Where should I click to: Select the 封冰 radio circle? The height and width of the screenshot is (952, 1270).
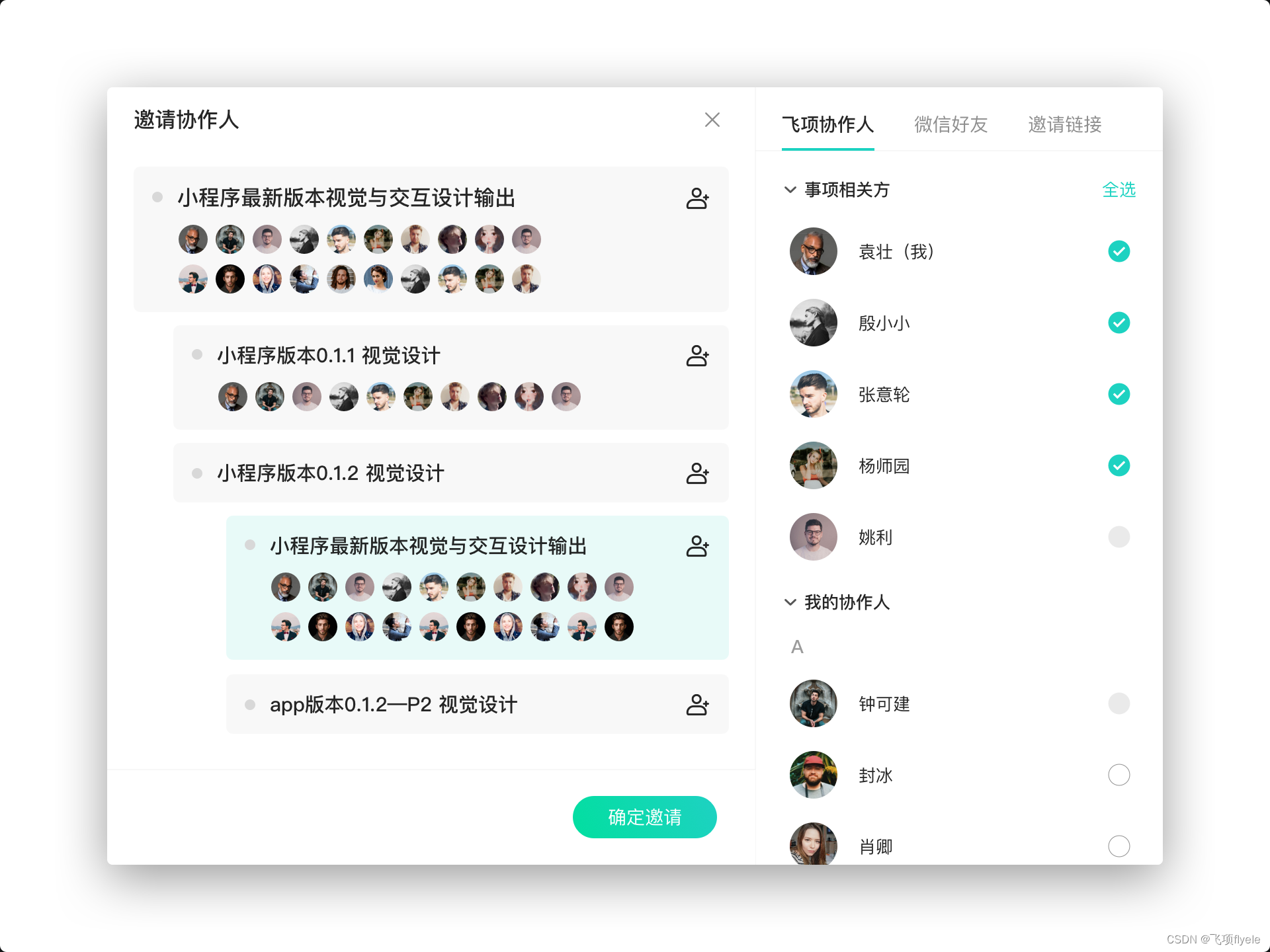click(1119, 775)
